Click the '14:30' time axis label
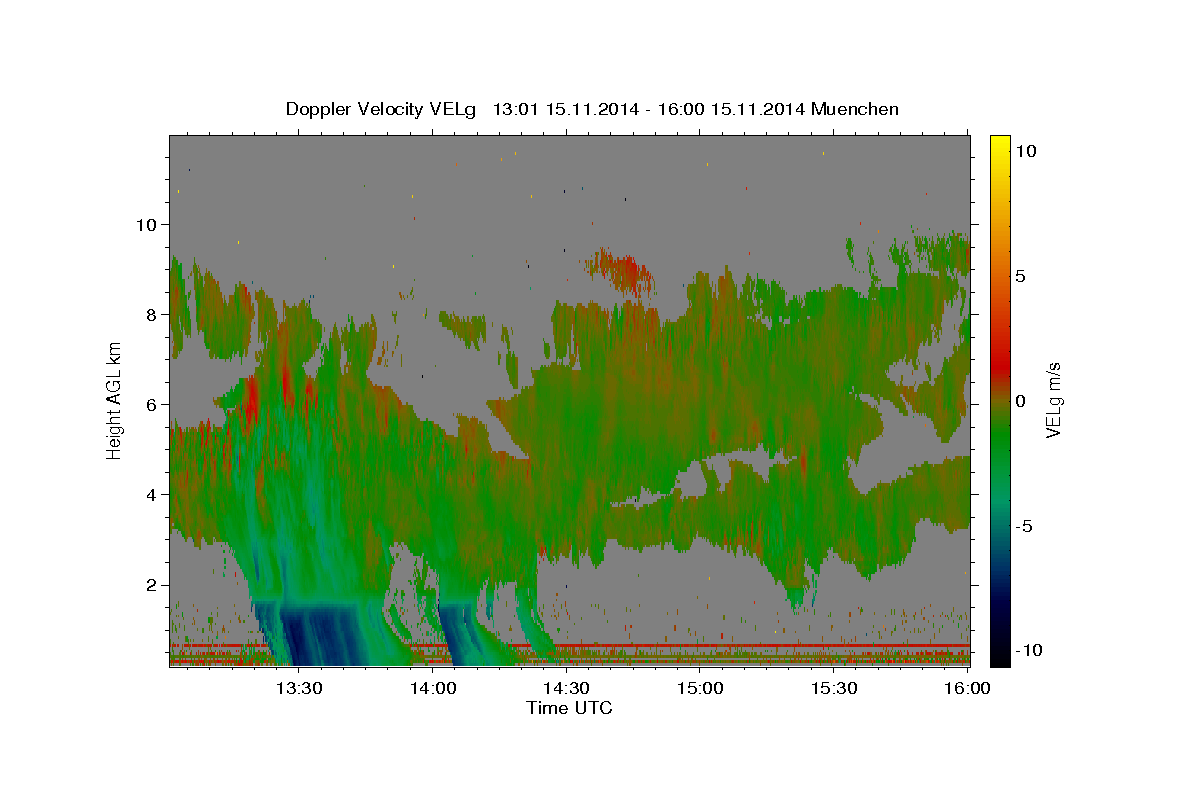 [x=566, y=689]
